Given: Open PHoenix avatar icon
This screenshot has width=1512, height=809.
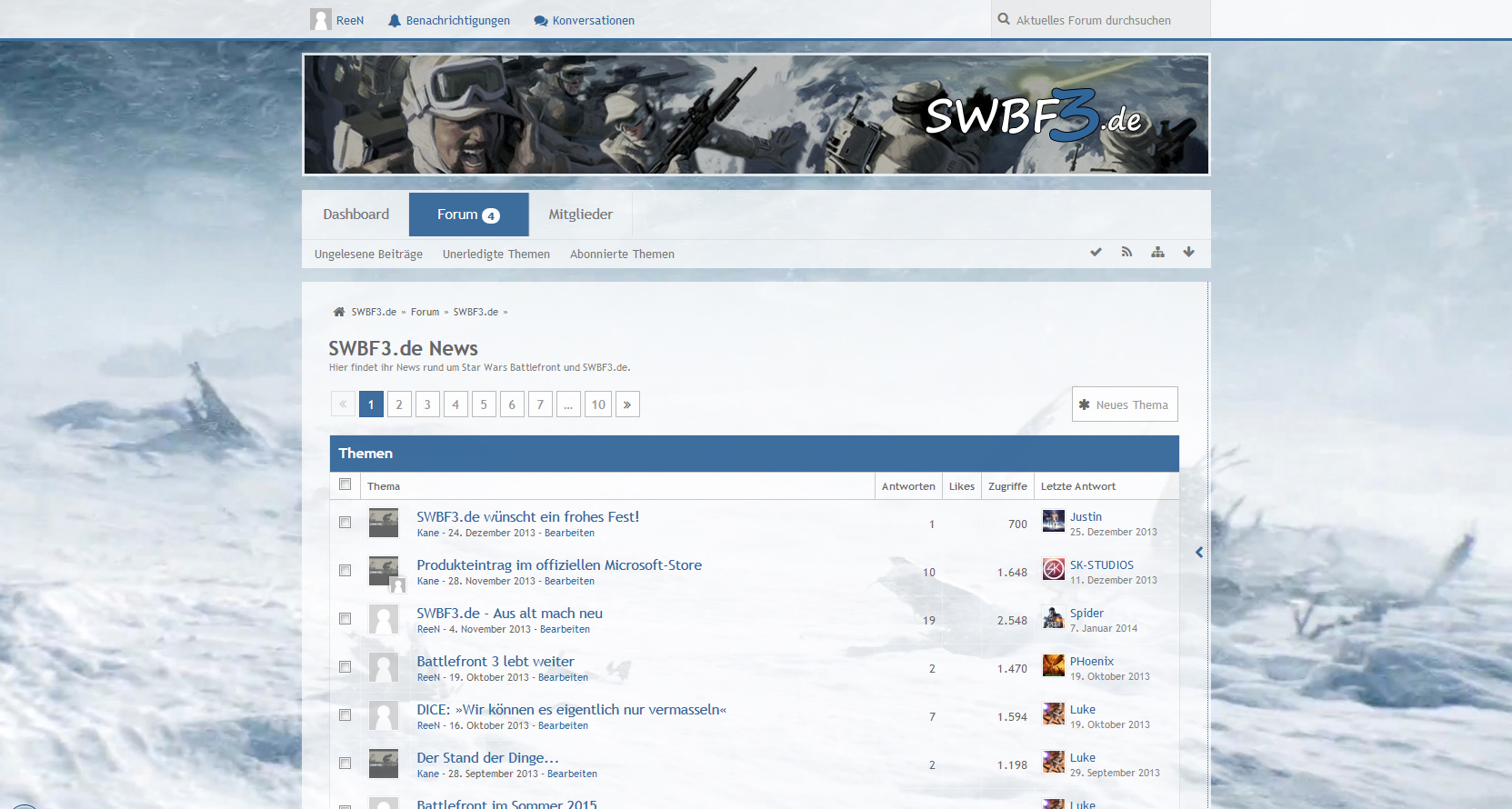Looking at the screenshot, I should pos(1054,665).
